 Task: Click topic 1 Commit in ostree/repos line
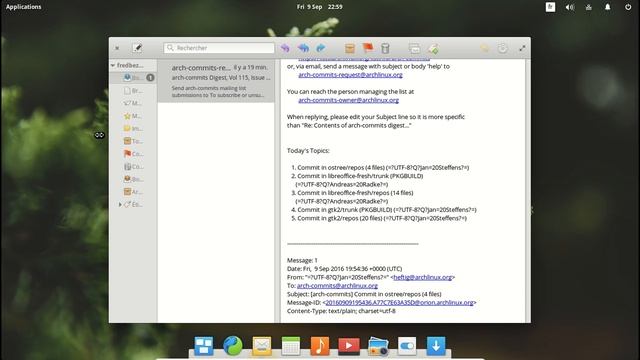pyautogui.click(x=380, y=167)
